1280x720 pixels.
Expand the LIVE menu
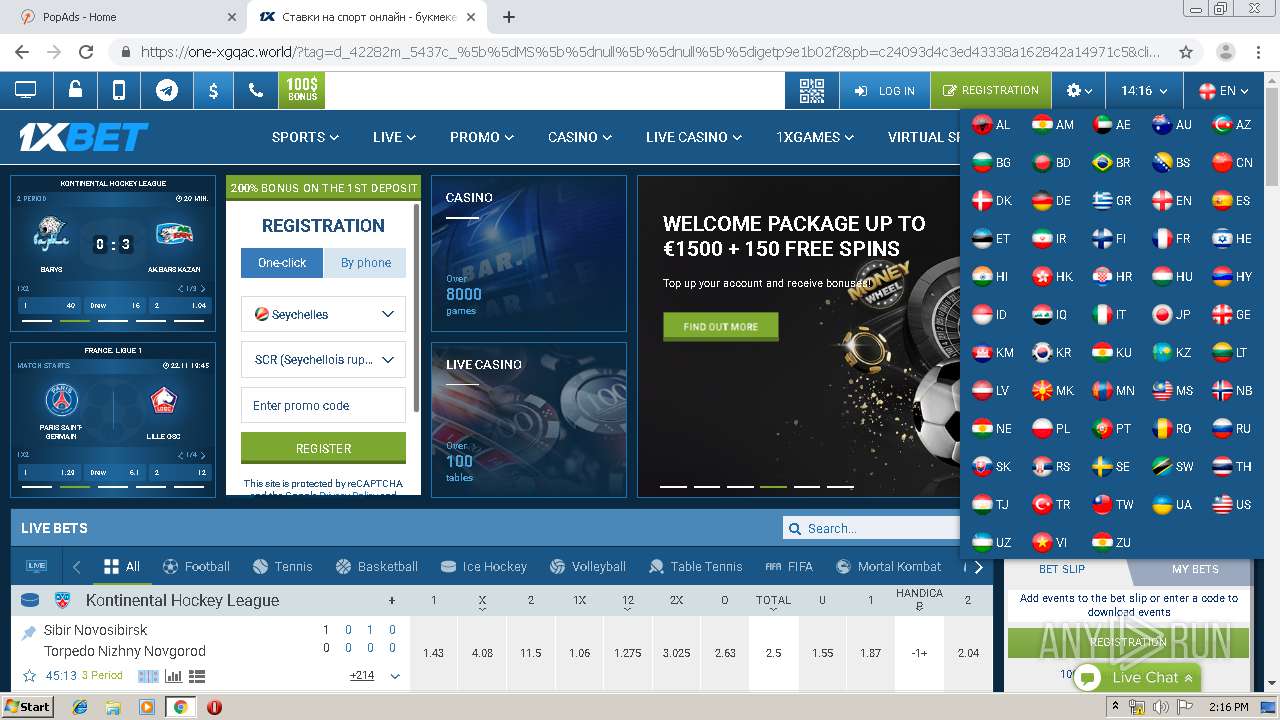tap(394, 137)
